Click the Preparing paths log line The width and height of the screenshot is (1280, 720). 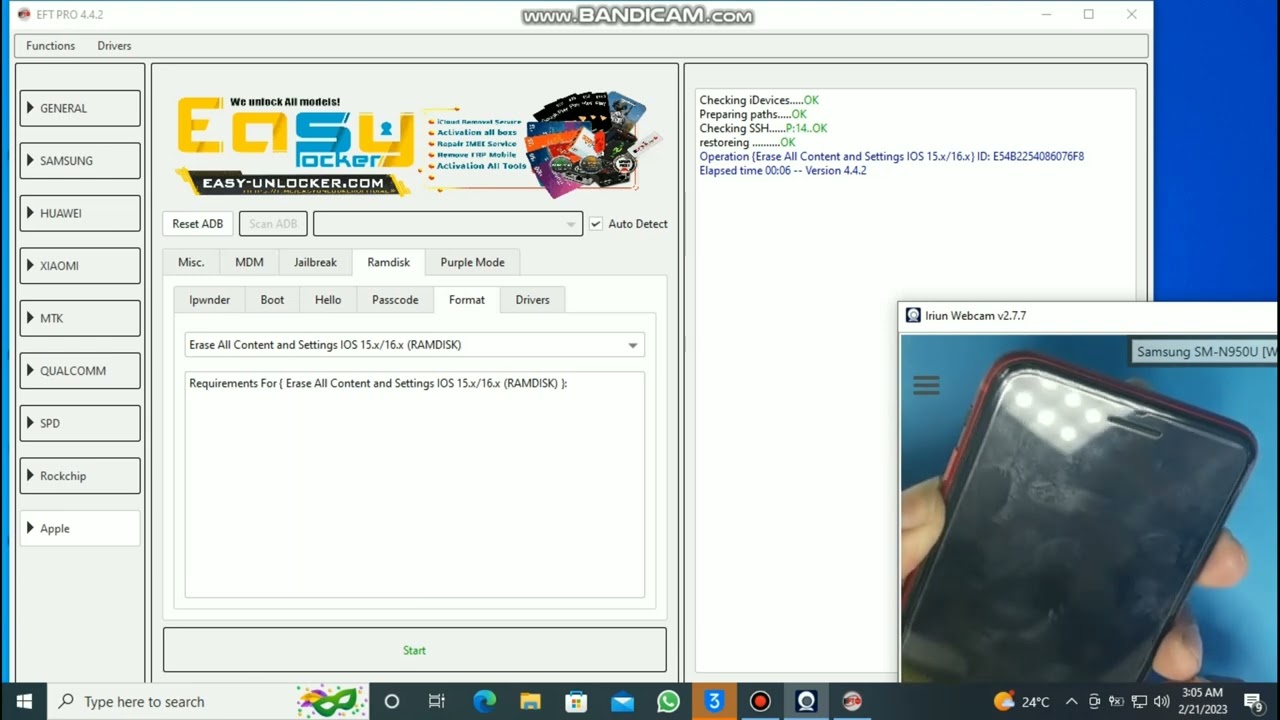click(x=753, y=115)
